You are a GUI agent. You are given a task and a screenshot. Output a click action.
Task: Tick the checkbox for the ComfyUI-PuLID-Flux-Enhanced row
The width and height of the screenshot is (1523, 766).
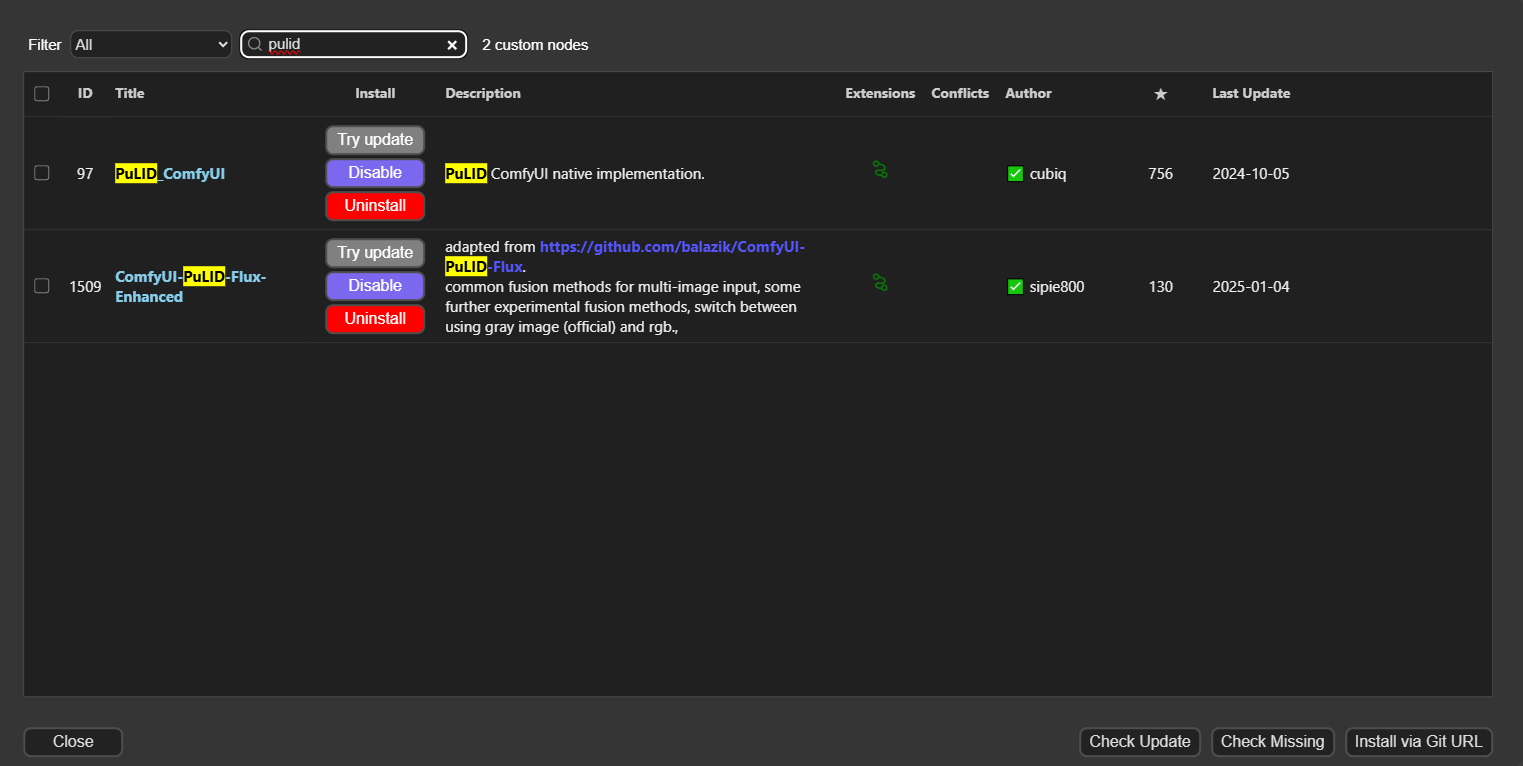coord(42,286)
